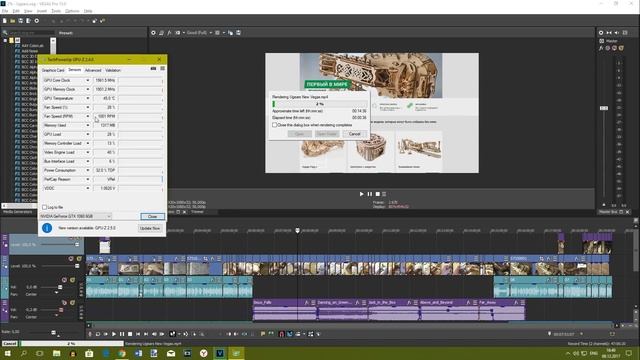Open the NVIDIA GeForce GTX GPU selector
This screenshot has width=640, height=360.
(x=76, y=216)
